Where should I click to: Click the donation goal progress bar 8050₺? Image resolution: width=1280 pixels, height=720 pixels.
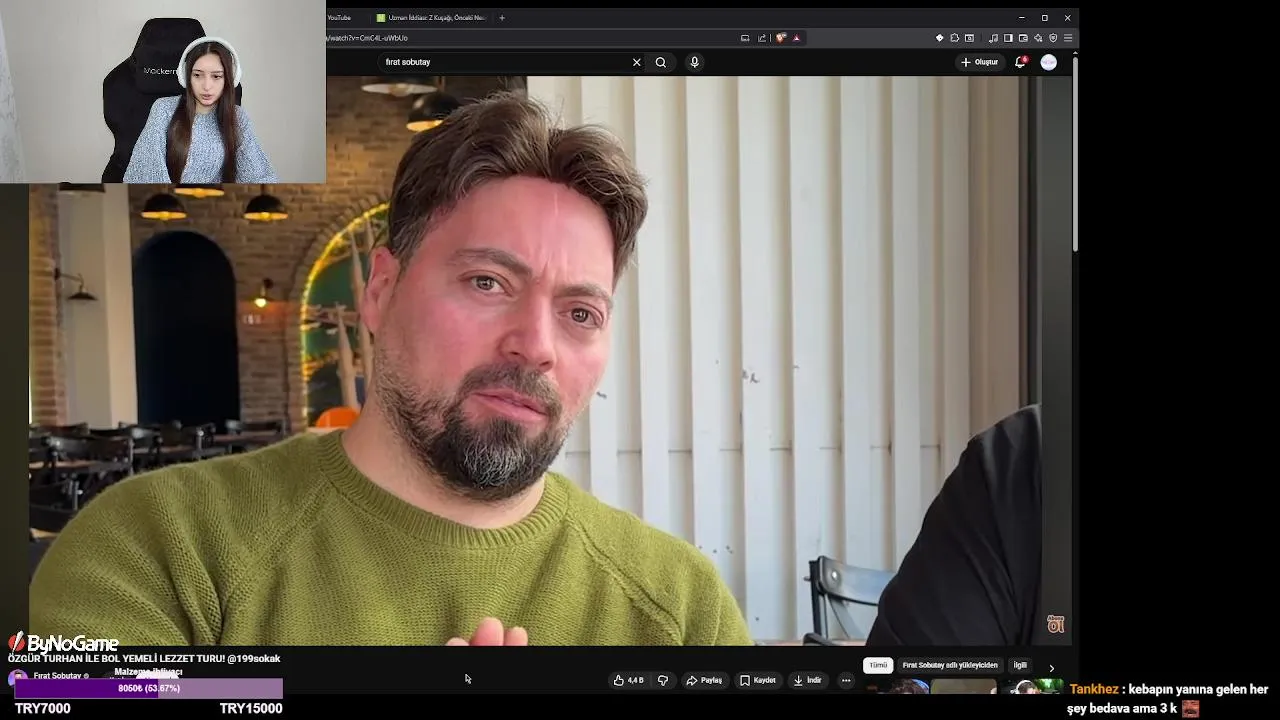(148, 688)
